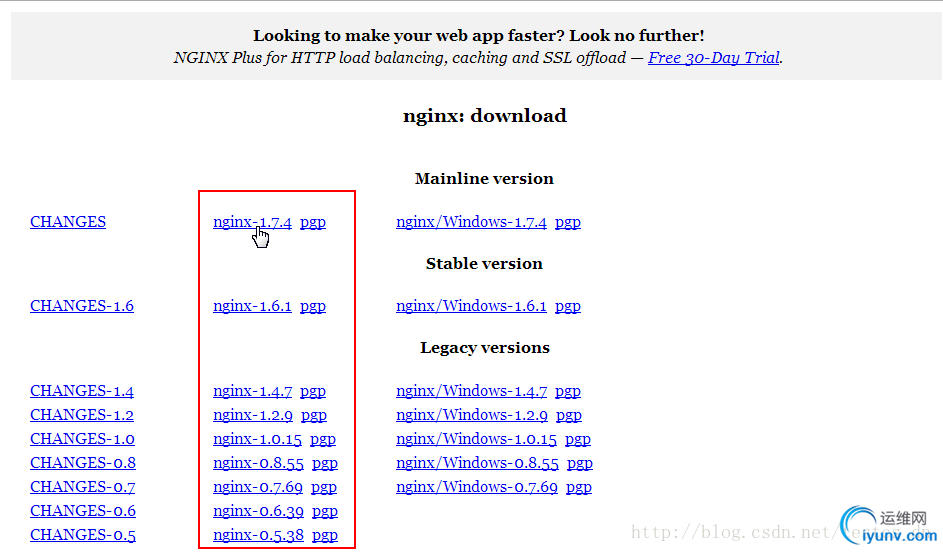Click the 'Stable version' heading
Screen dimensions: 943x552
click(484, 263)
